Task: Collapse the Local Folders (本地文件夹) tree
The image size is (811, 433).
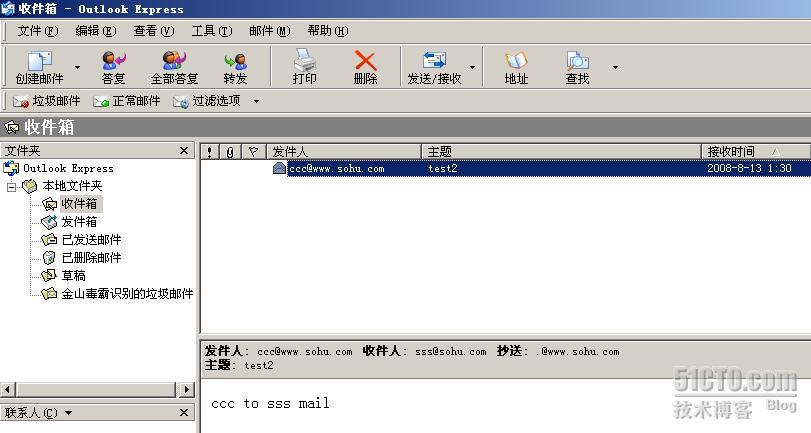Action: [12, 187]
